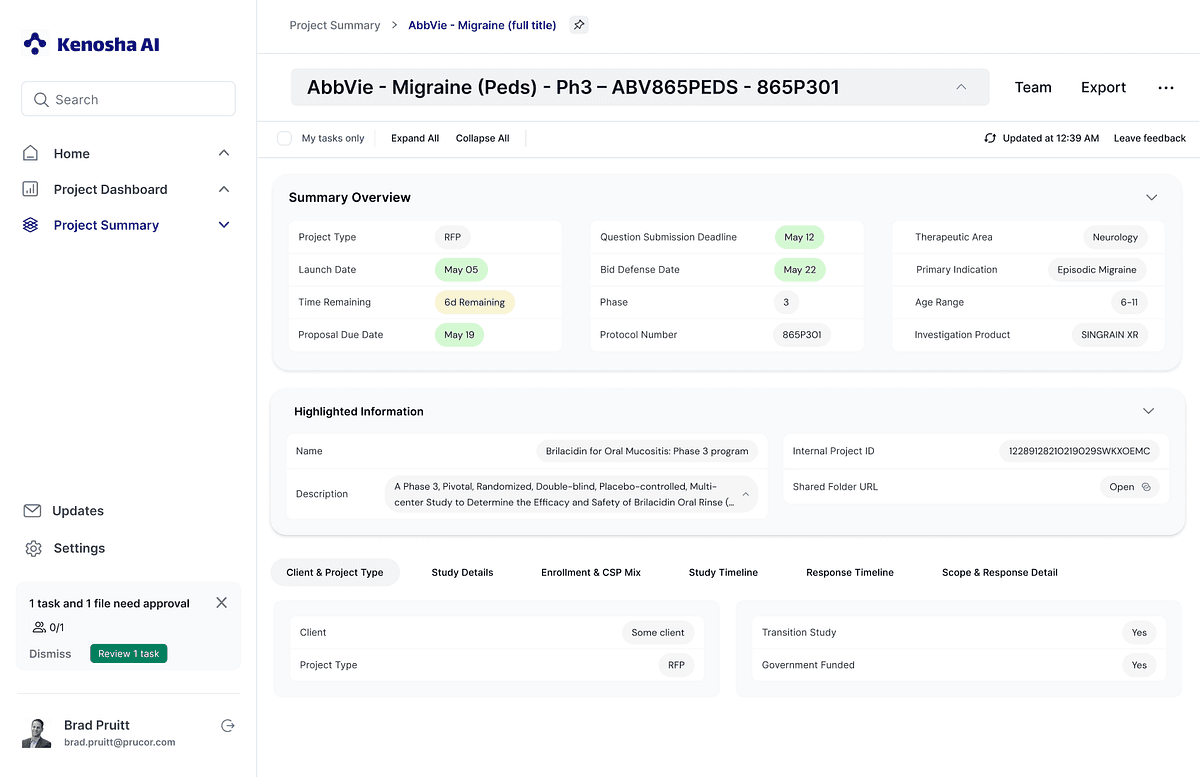The width and height of the screenshot is (1200, 777).
Task: Click protocol number 865P301 value
Action: coord(802,335)
